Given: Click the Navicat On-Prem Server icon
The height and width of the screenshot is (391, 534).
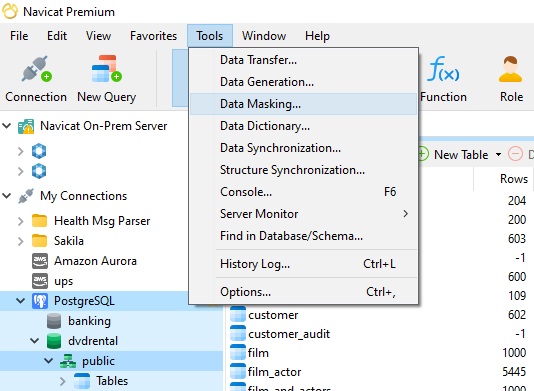Looking at the screenshot, I should coord(26,126).
